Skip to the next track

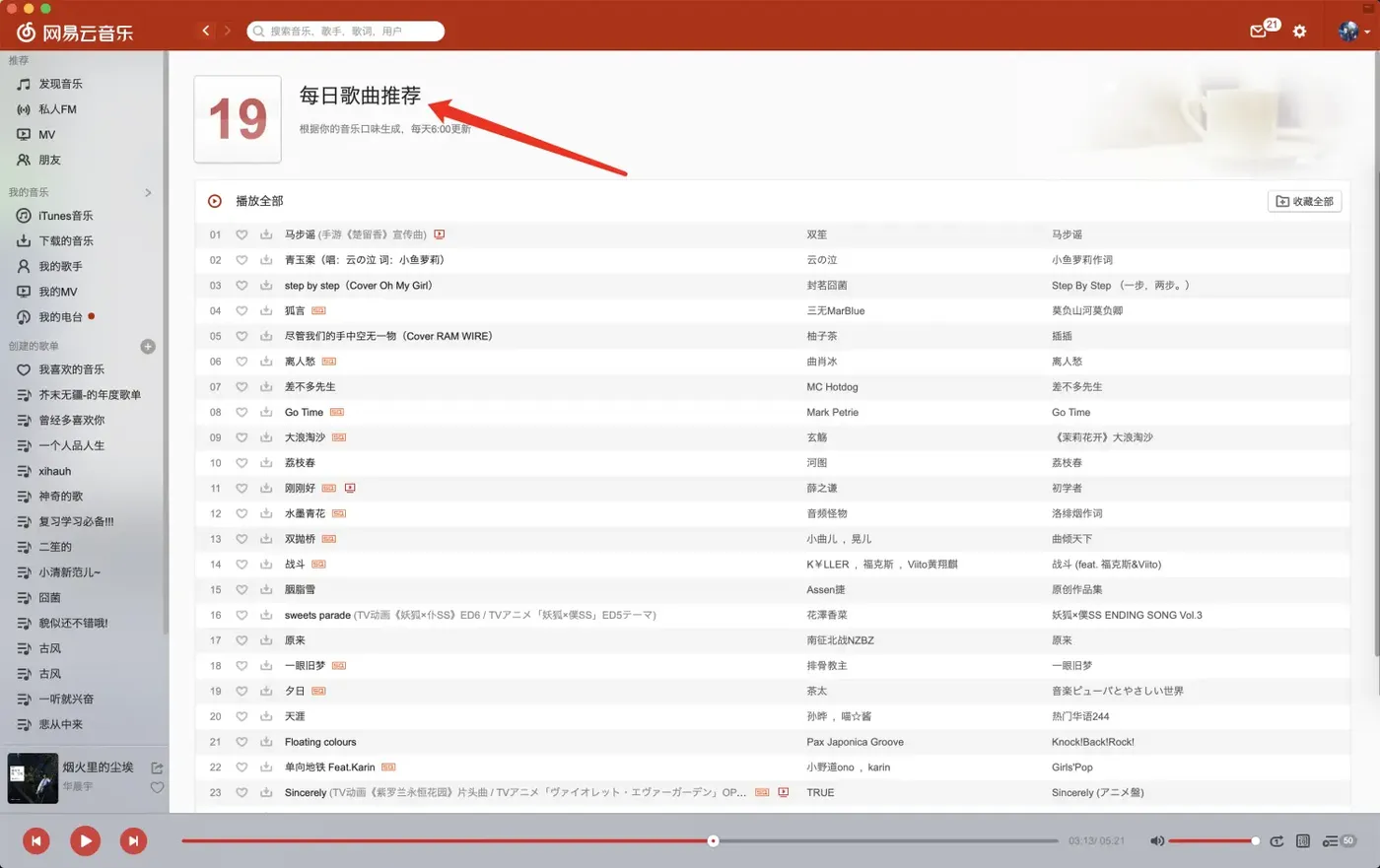tap(133, 840)
